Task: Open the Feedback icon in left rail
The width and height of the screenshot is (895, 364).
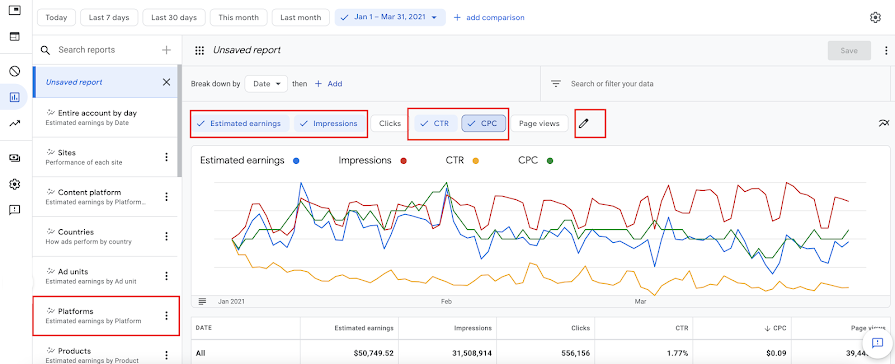Action: 15,210
